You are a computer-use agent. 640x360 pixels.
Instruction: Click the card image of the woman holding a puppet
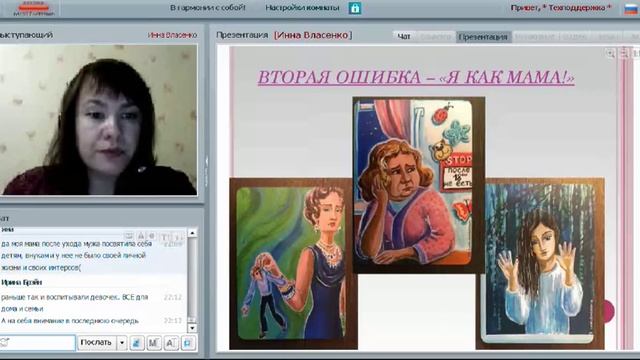coord(293,264)
